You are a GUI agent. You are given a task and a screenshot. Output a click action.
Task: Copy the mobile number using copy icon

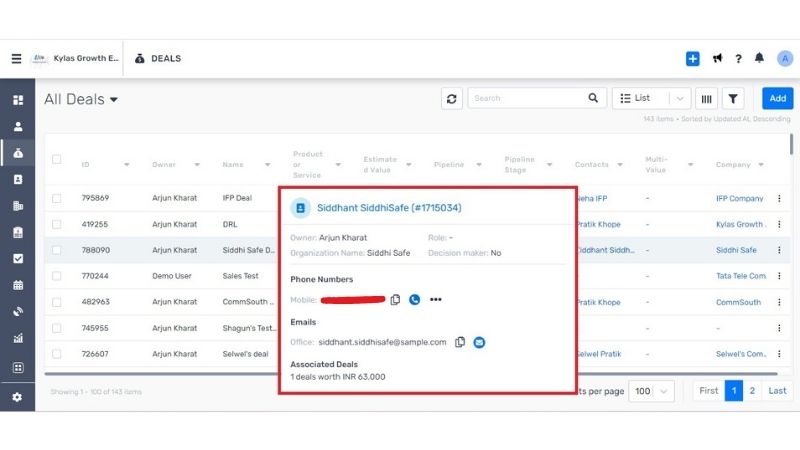pyautogui.click(x=395, y=299)
